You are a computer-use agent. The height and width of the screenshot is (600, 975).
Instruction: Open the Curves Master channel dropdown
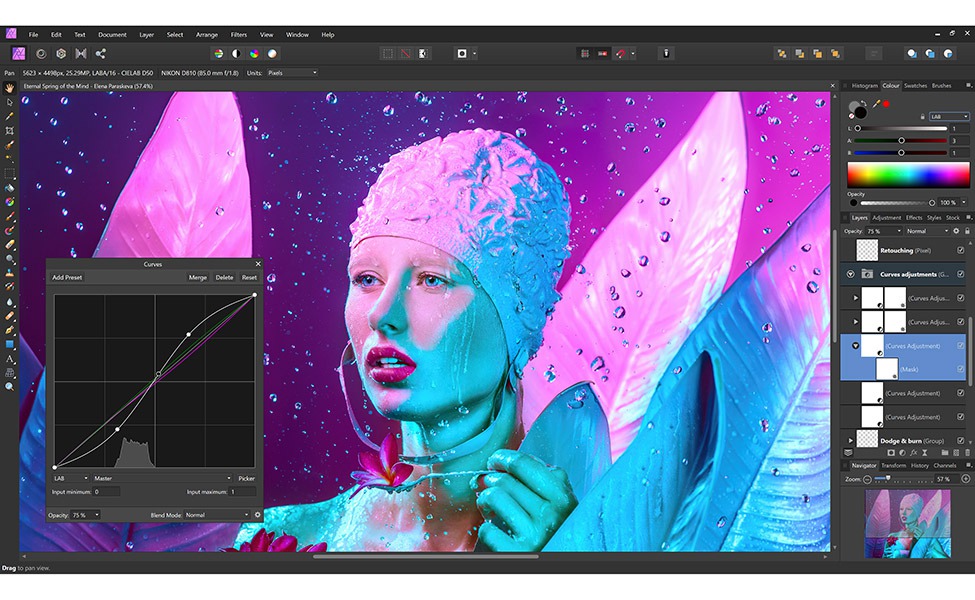pyautogui.click(x=162, y=478)
